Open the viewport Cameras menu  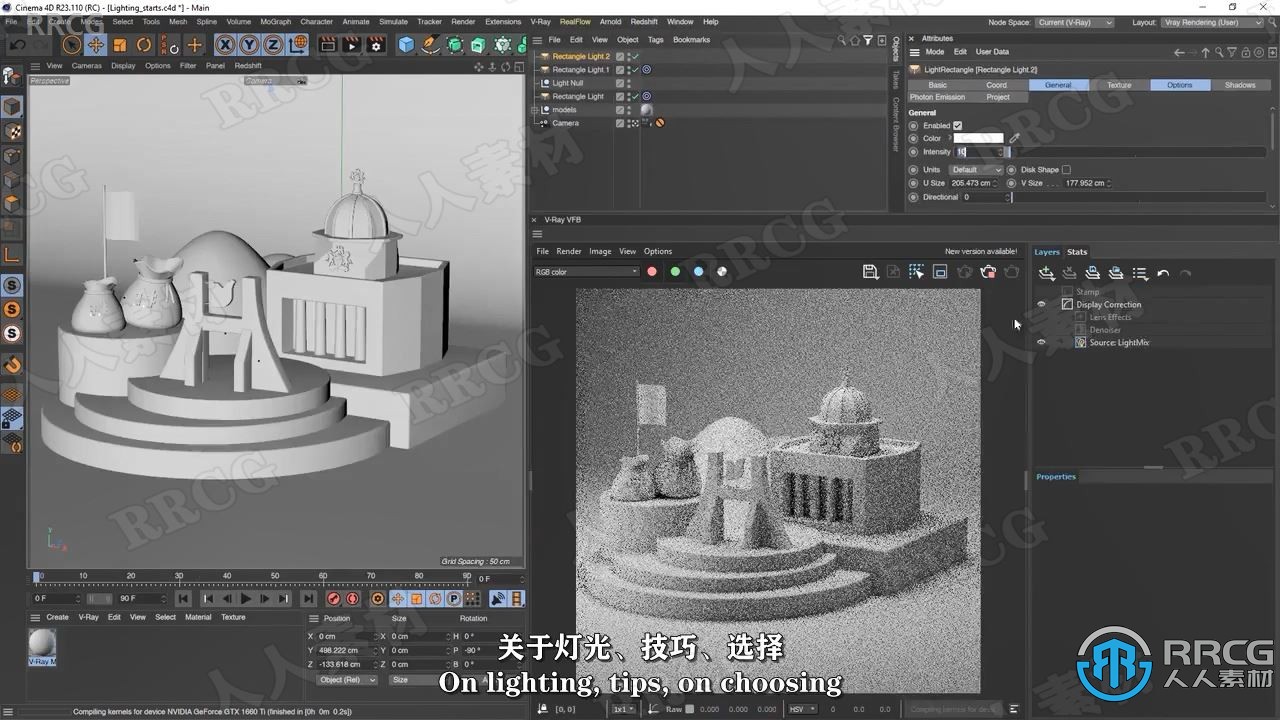pos(86,66)
